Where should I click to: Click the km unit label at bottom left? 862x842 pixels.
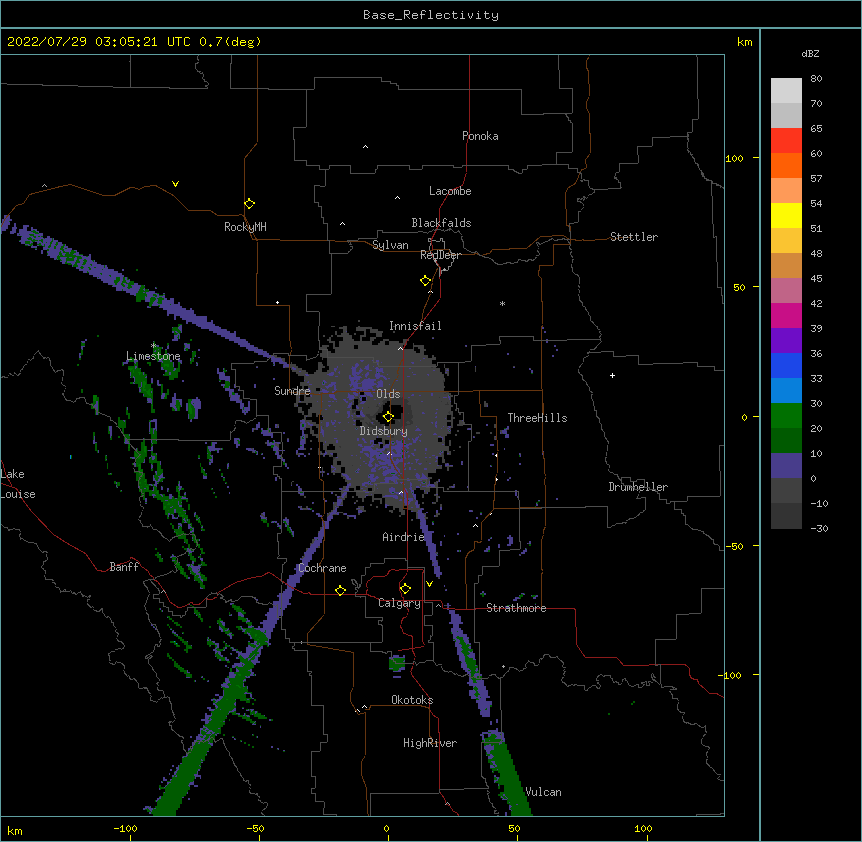point(15,831)
